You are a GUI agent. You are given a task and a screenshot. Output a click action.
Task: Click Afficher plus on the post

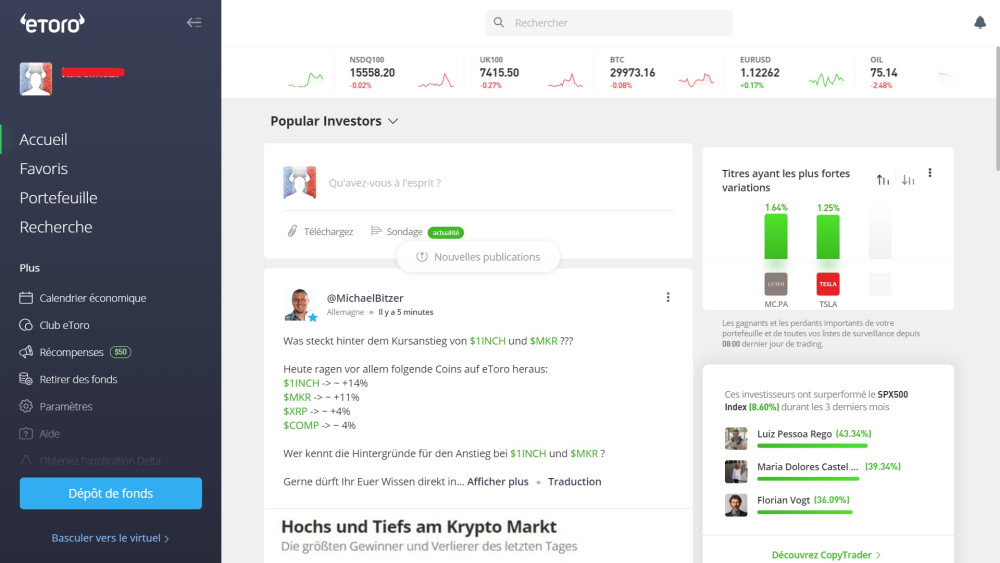(497, 481)
